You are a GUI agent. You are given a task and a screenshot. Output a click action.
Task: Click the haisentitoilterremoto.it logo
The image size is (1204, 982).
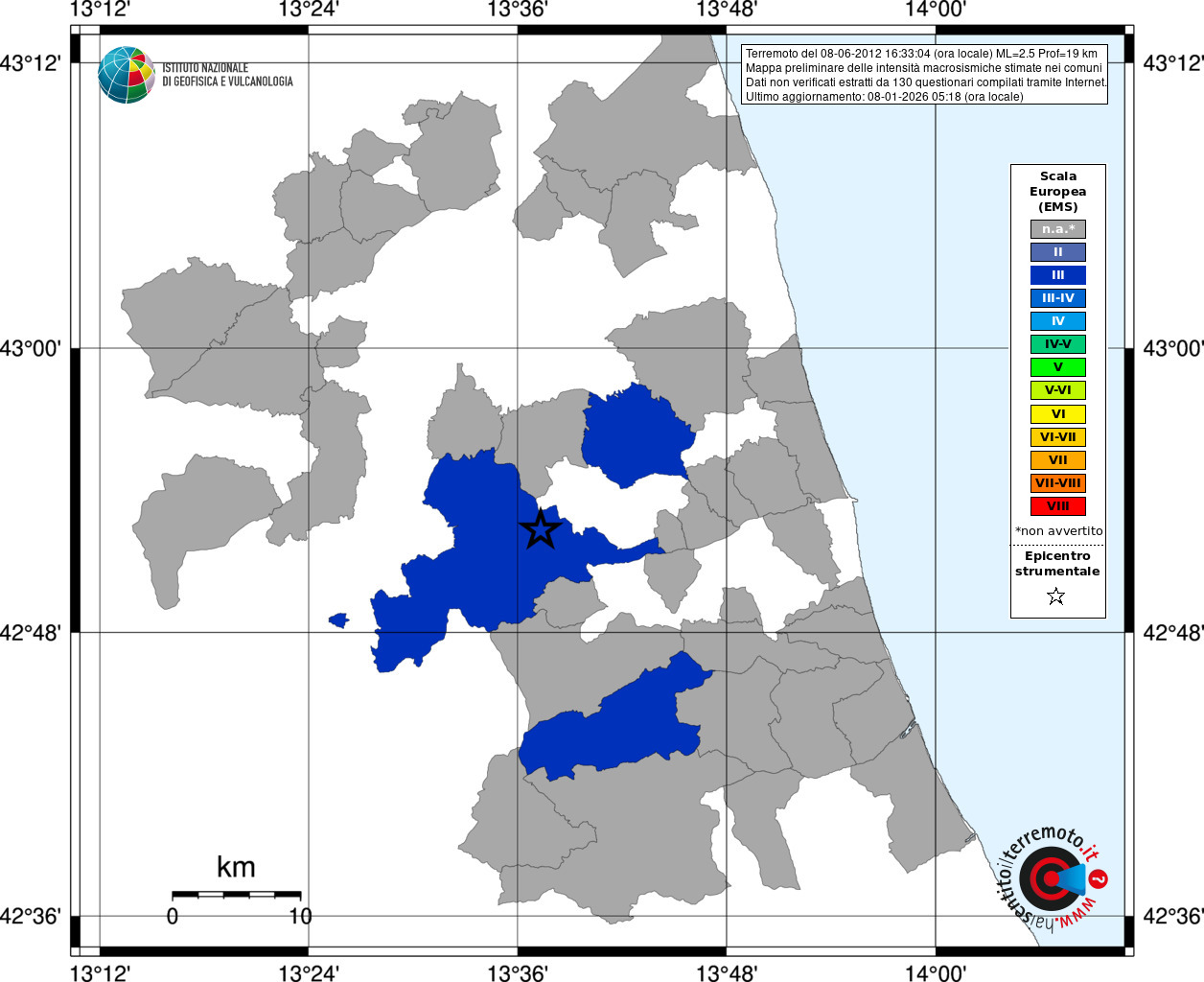(1053, 877)
